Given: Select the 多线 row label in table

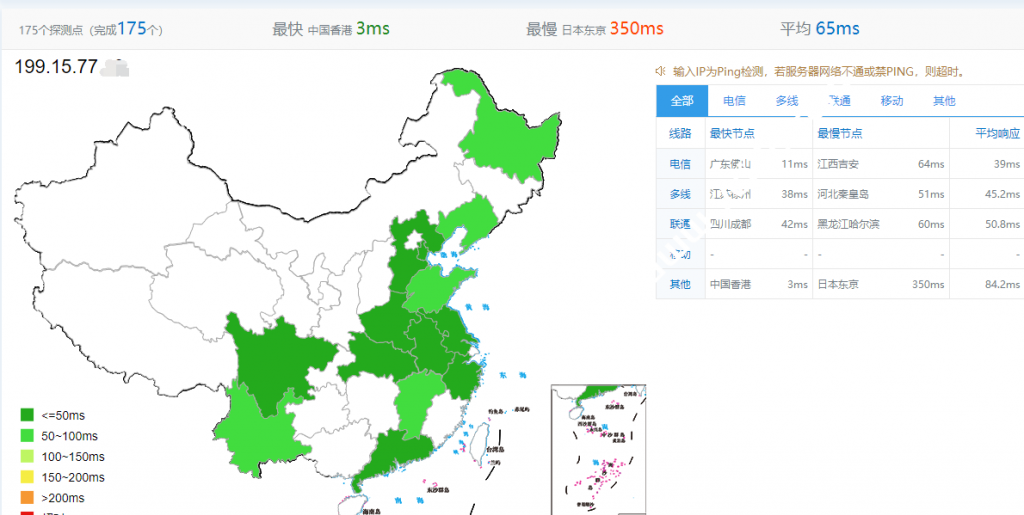Looking at the screenshot, I should click(x=680, y=194).
